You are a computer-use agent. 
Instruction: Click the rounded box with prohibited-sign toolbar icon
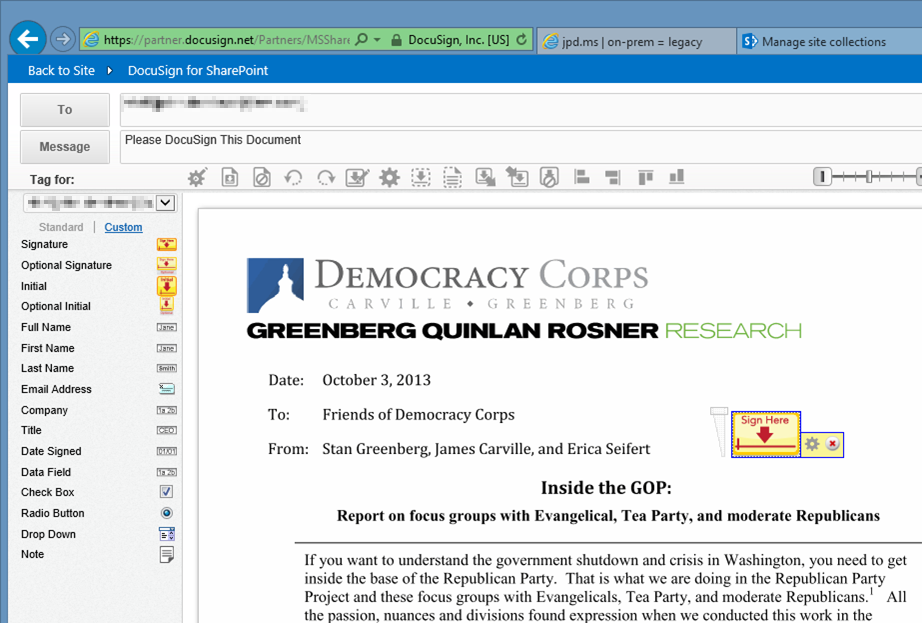pyautogui.click(x=549, y=177)
